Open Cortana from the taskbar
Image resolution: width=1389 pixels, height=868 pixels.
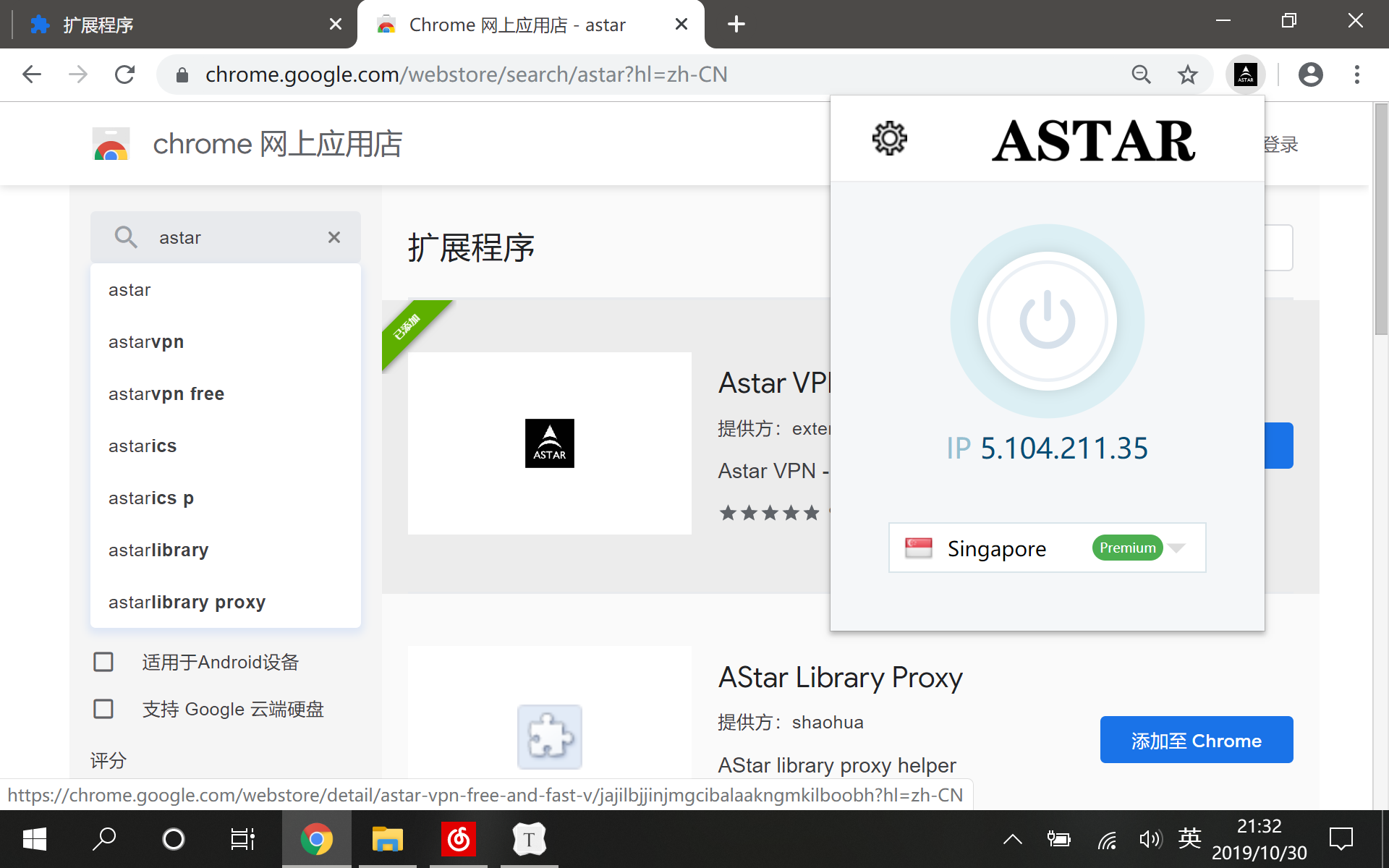click(174, 839)
